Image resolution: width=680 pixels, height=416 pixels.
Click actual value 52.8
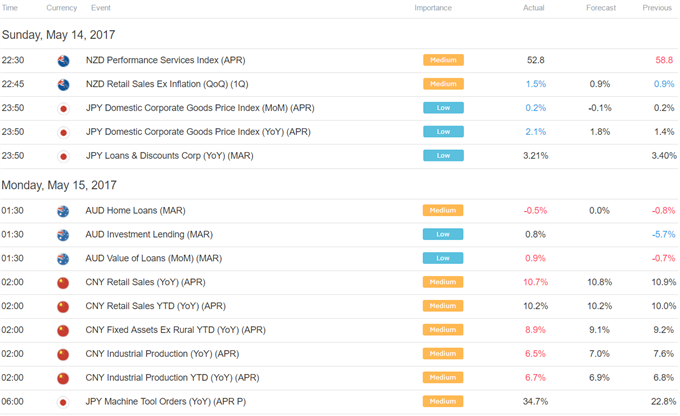click(x=536, y=60)
